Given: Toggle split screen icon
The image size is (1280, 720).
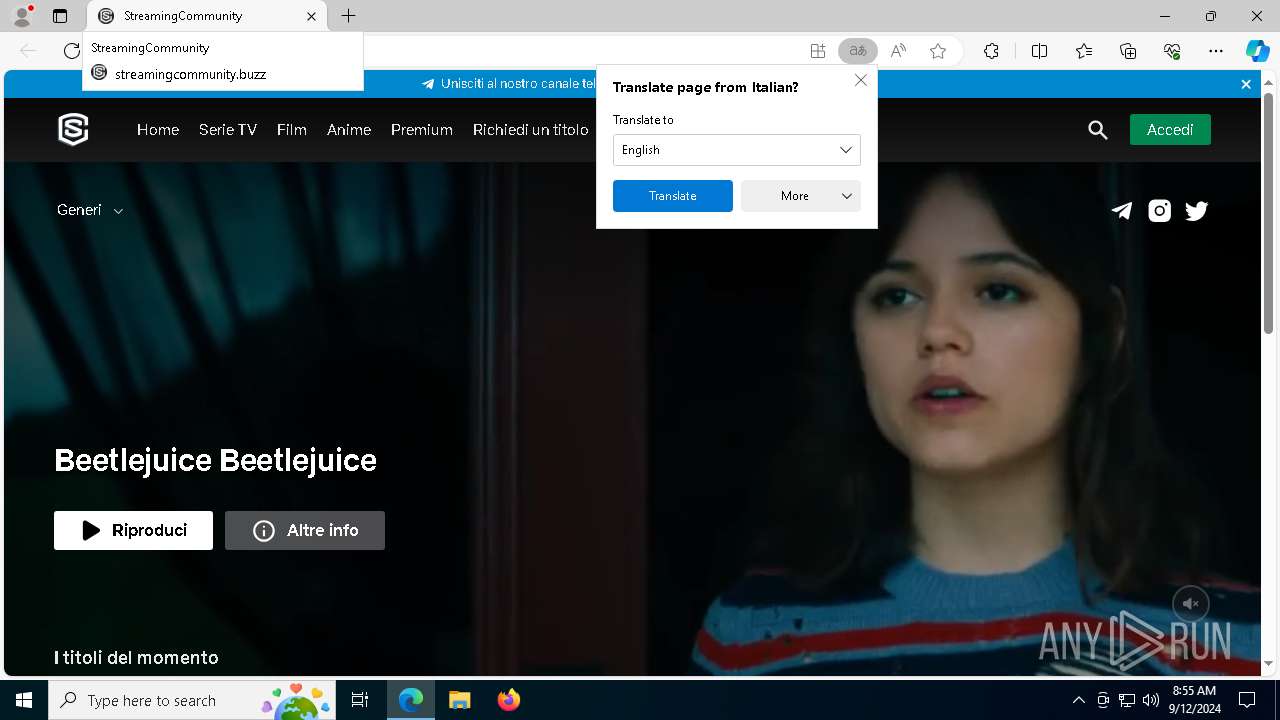Looking at the screenshot, I should click(x=1039, y=51).
